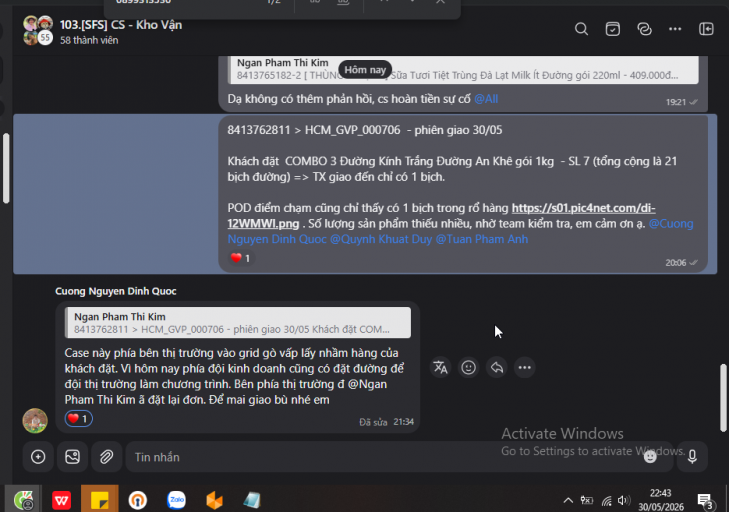Click the chat scrollbar on the right edge

pyautogui.click(x=723, y=398)
